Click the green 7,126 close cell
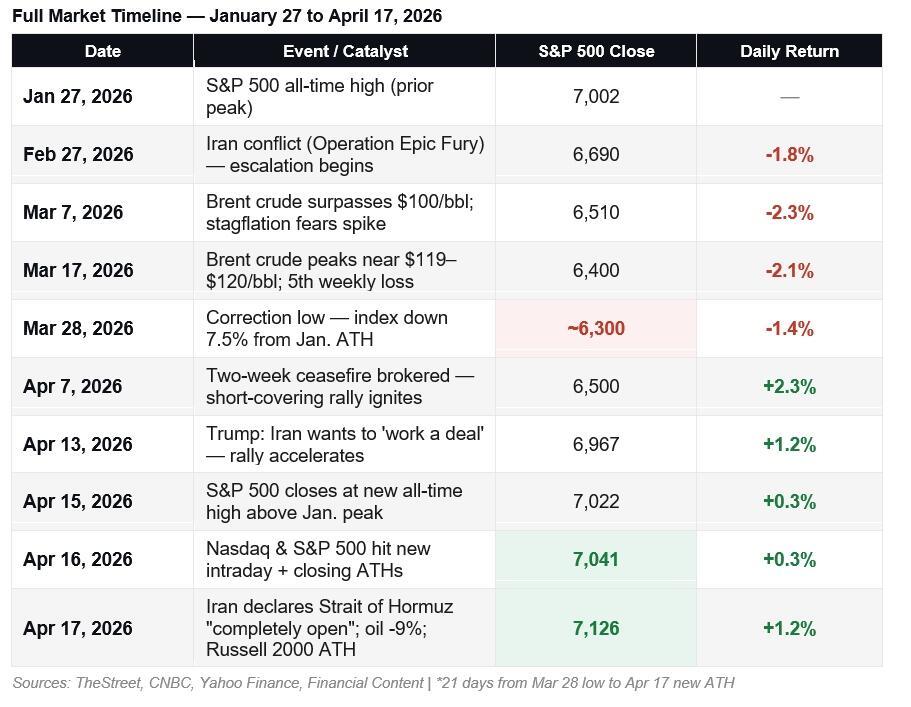 pos(596,629)
